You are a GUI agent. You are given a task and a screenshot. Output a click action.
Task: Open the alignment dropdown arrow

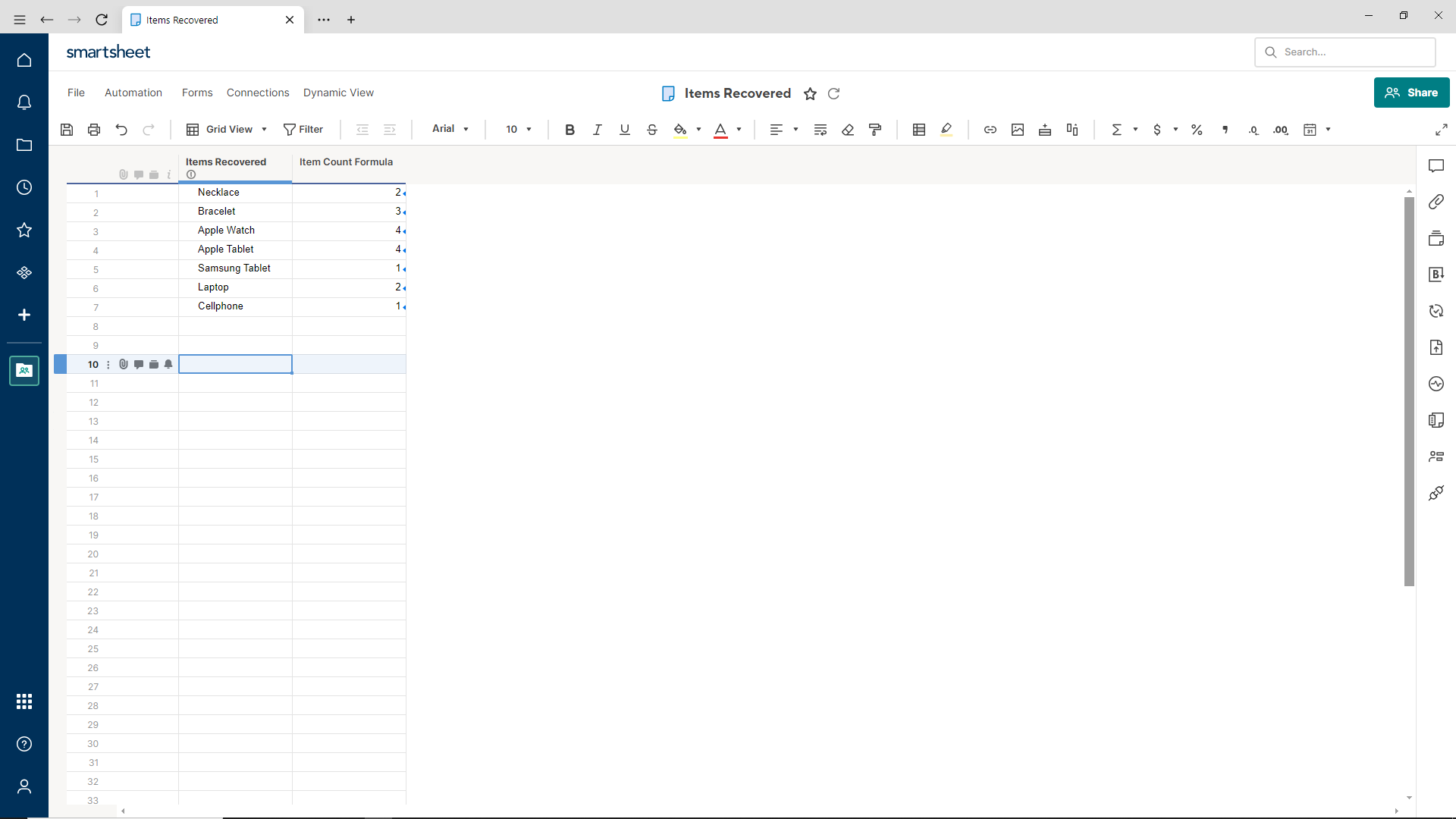pos(795,130)
